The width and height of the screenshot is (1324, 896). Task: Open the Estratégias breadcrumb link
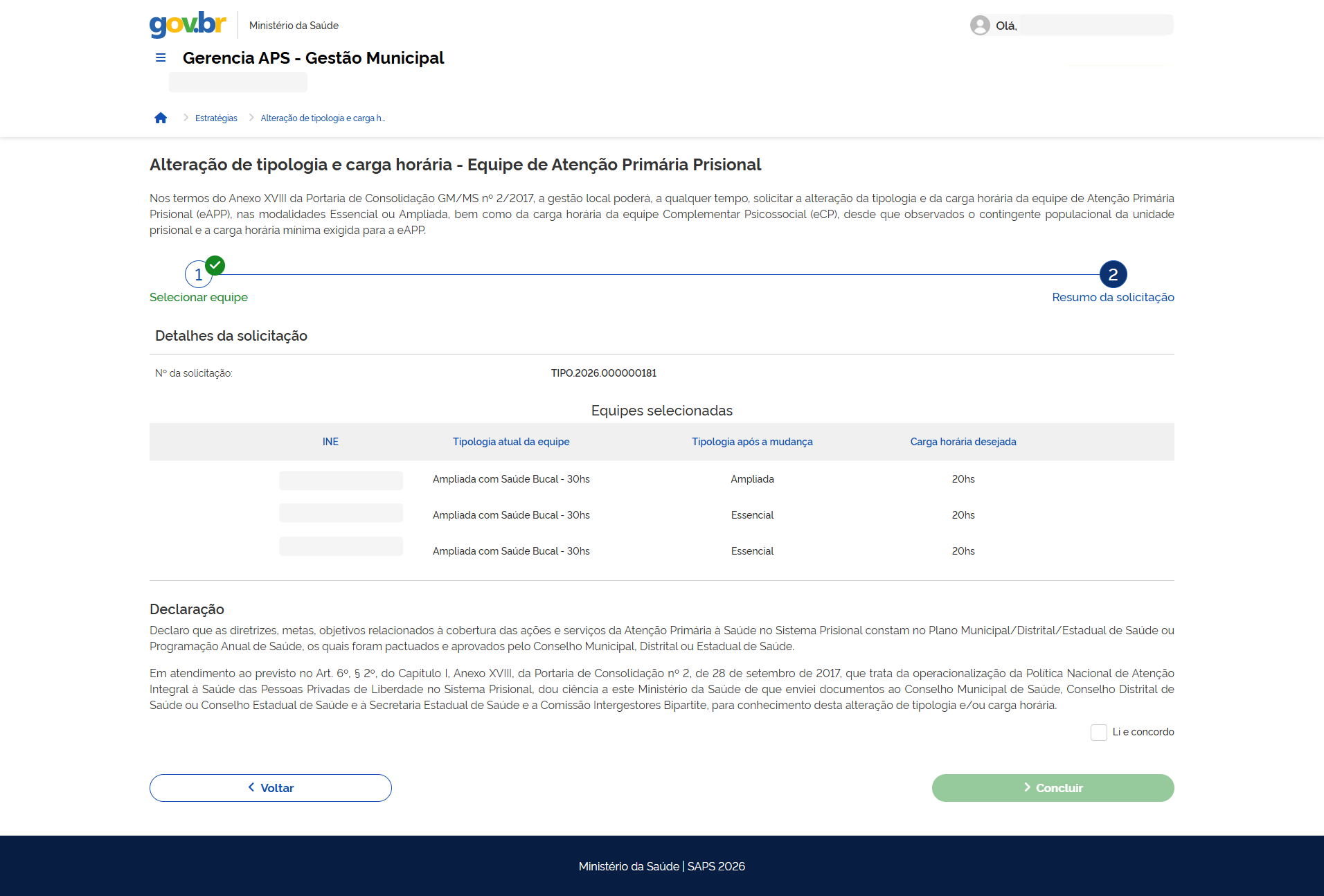pos(216,118)
